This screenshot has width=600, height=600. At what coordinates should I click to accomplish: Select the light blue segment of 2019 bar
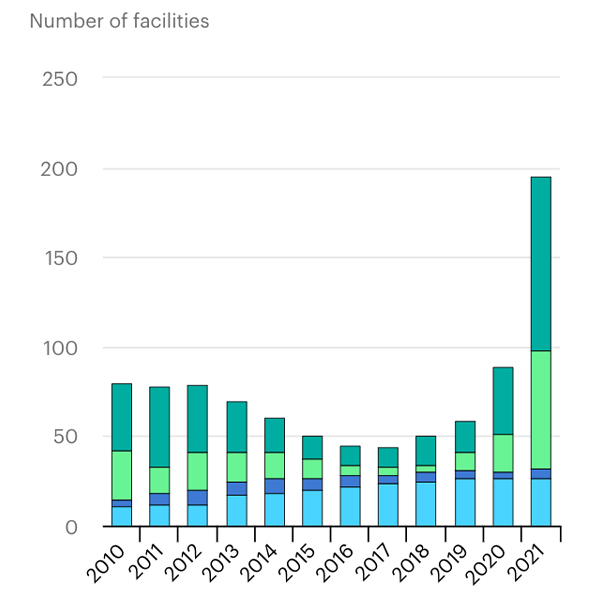pyautogui.click(x=464, y=502)
